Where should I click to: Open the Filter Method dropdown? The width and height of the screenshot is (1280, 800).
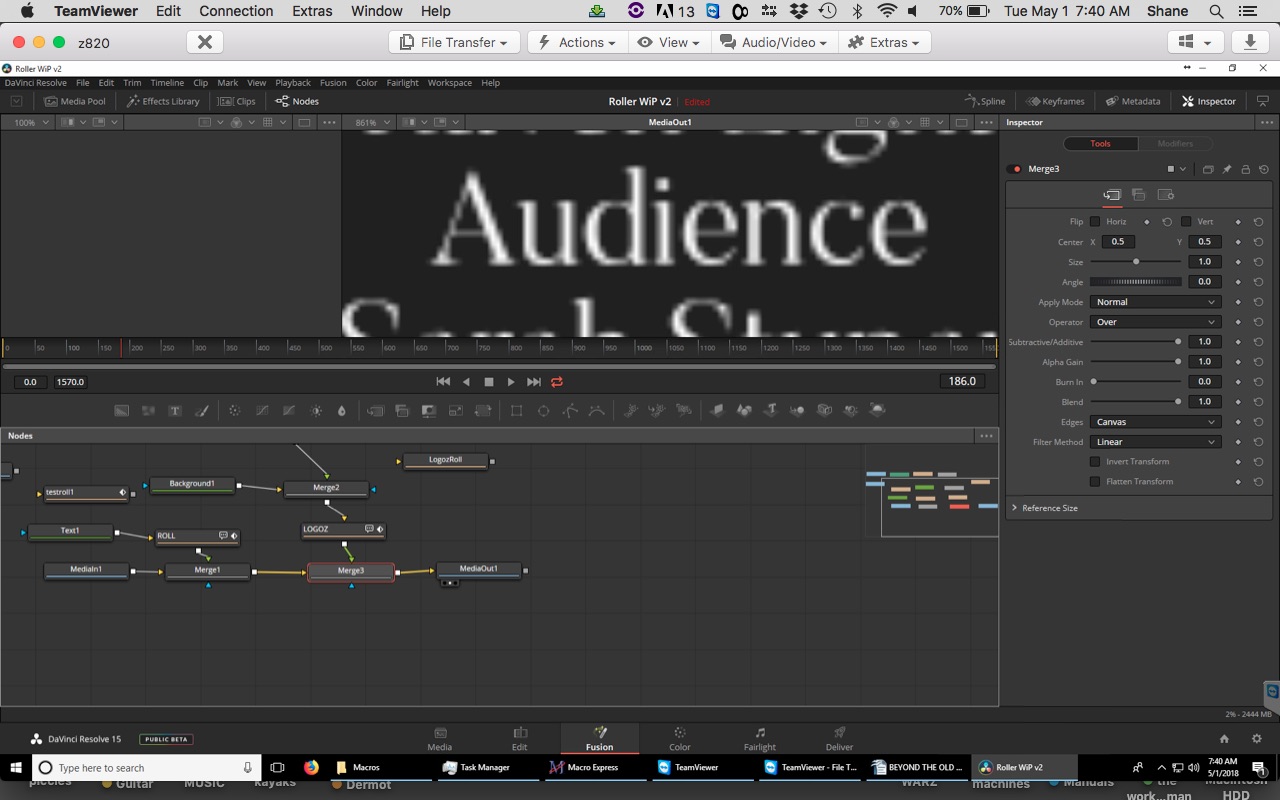coord(1155,442)
